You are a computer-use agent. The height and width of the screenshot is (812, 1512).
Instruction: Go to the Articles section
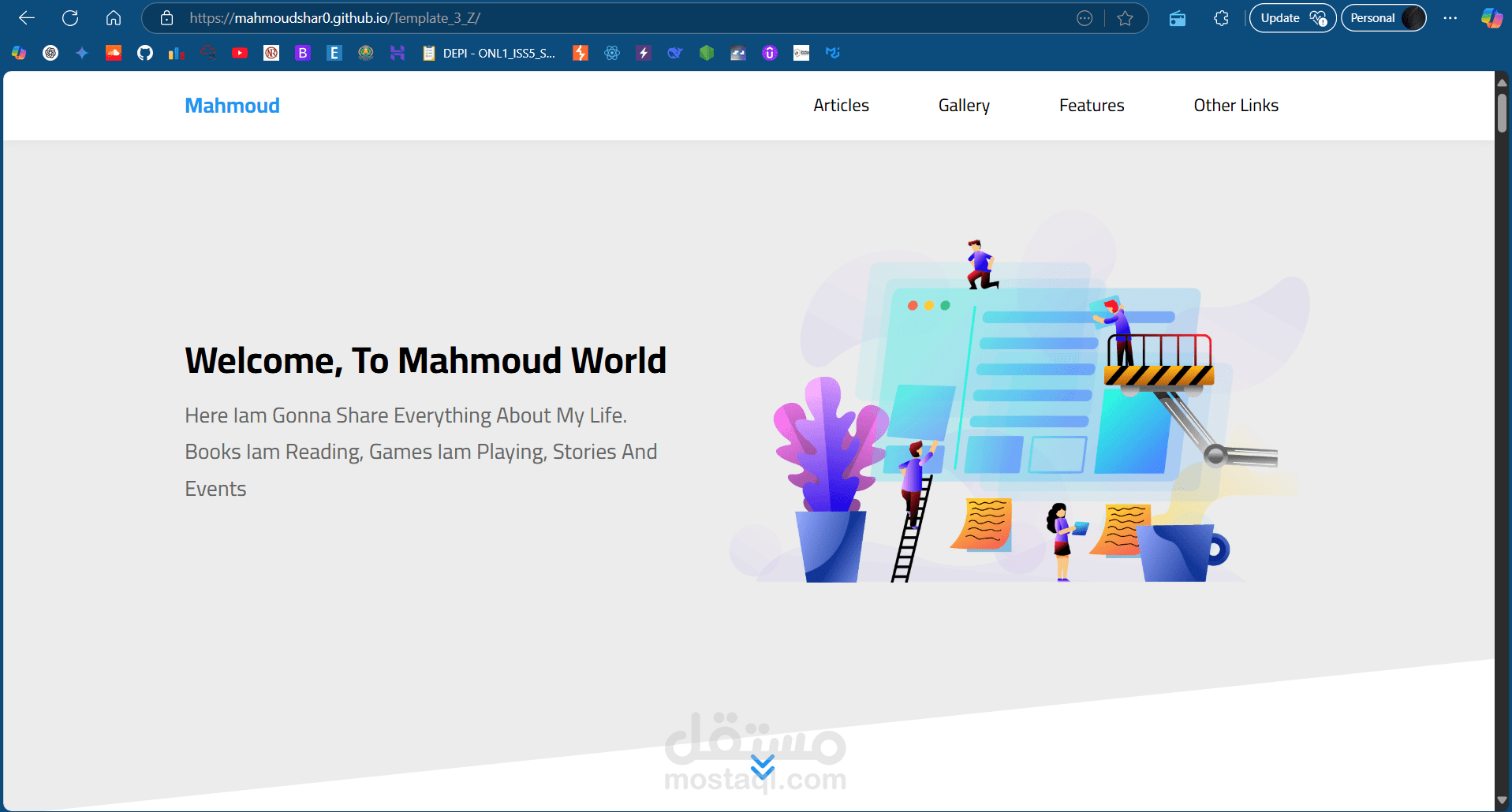(x=841, y=106)
